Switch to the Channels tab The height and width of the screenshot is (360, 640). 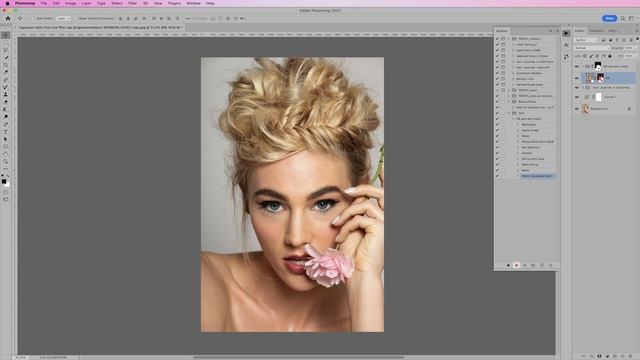point(596,31)
